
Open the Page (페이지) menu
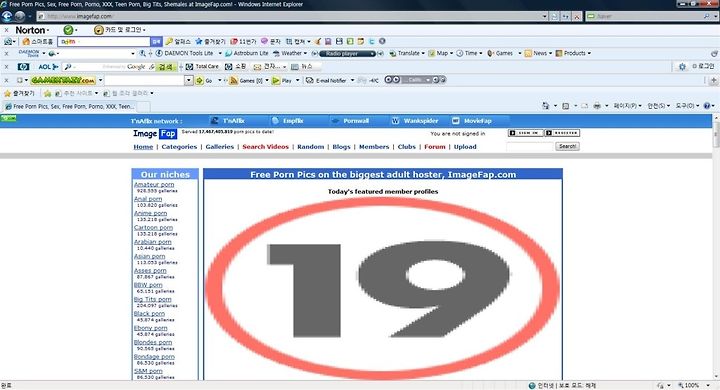[627, 106]
